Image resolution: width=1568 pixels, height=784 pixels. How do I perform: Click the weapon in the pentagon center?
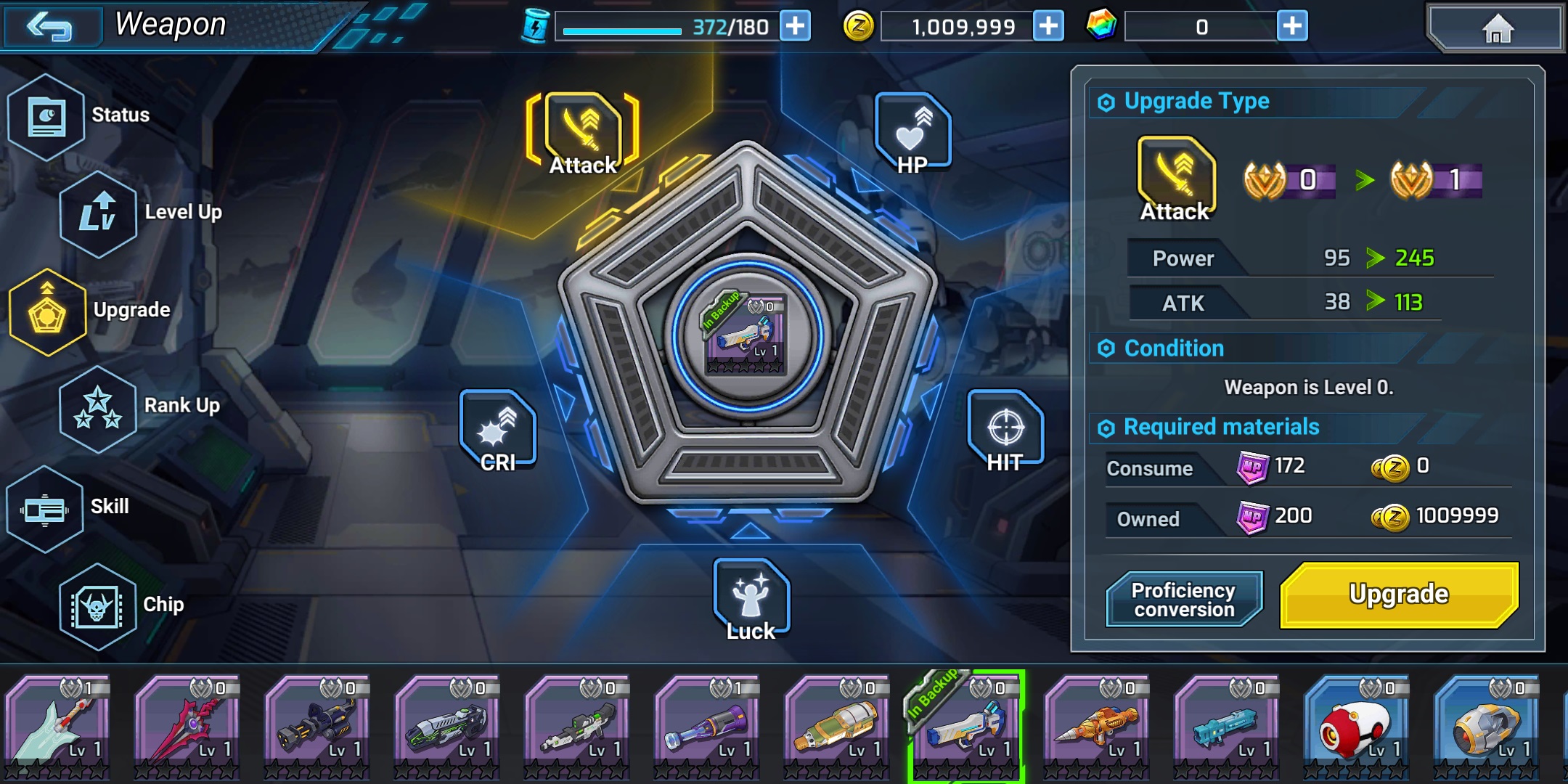tap(747, 334)
